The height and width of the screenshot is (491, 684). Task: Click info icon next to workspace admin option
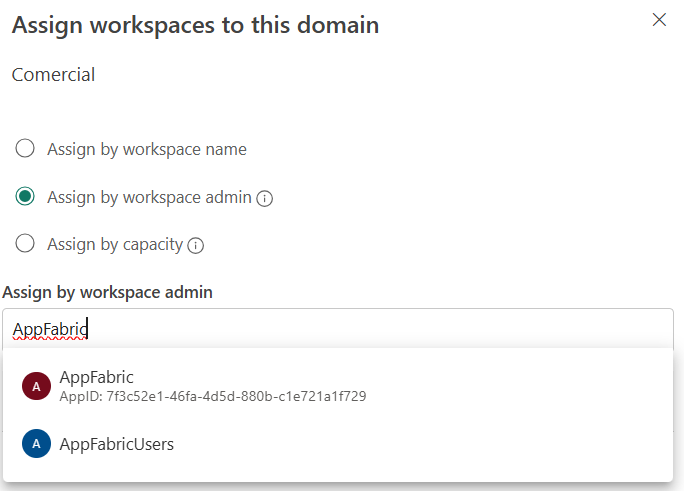tap(265, 198)
